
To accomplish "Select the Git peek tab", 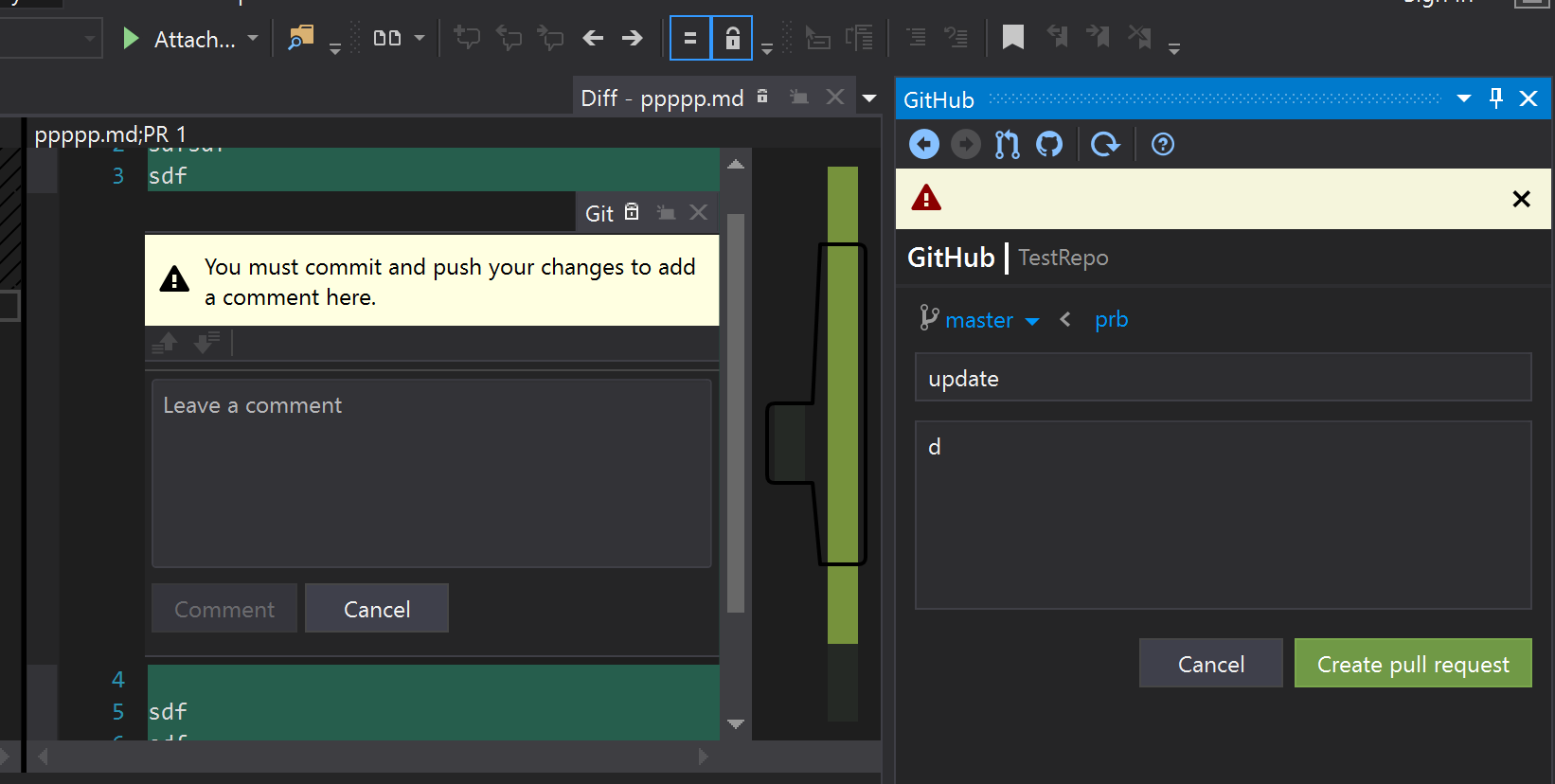I will pyautogui.click(x=599, y=213).
